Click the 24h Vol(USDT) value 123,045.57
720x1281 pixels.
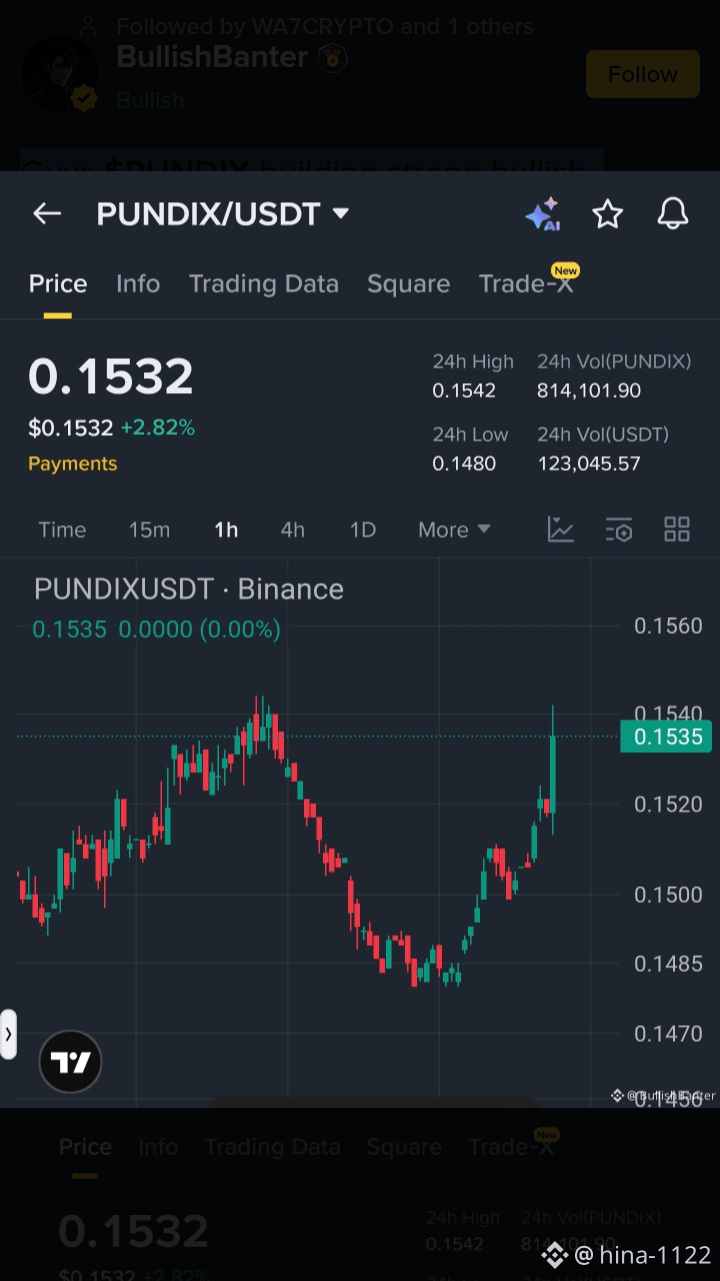click(589, 464)
